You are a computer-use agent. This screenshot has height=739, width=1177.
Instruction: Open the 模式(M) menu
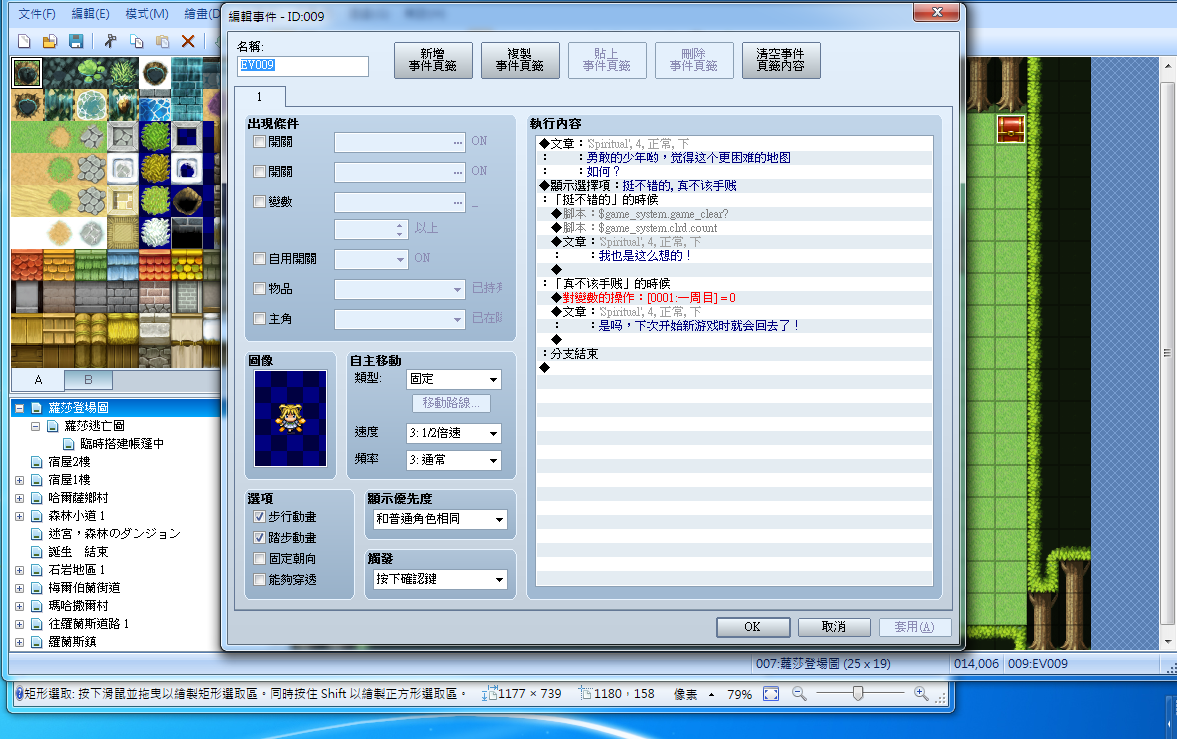(x=146, y=14)
